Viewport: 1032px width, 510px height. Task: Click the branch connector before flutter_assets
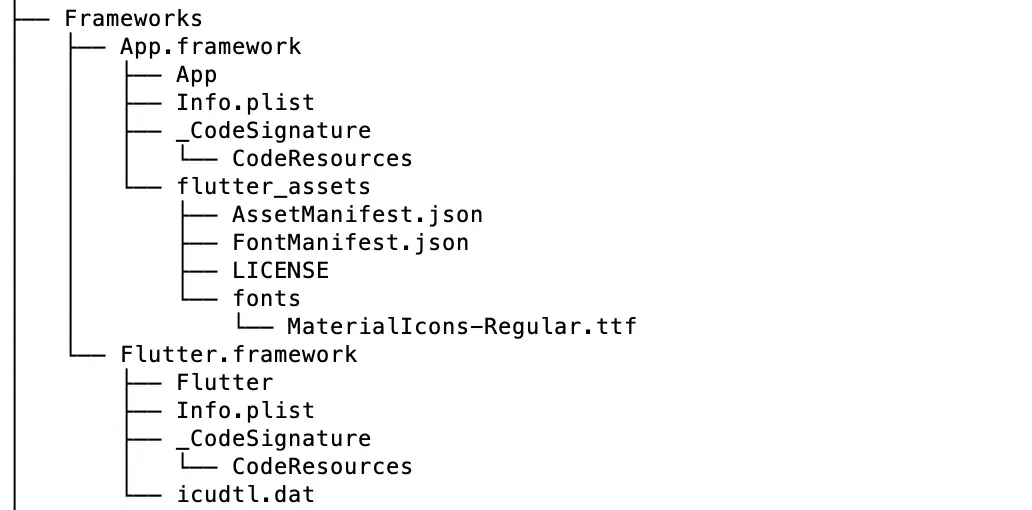pos(143,186)
